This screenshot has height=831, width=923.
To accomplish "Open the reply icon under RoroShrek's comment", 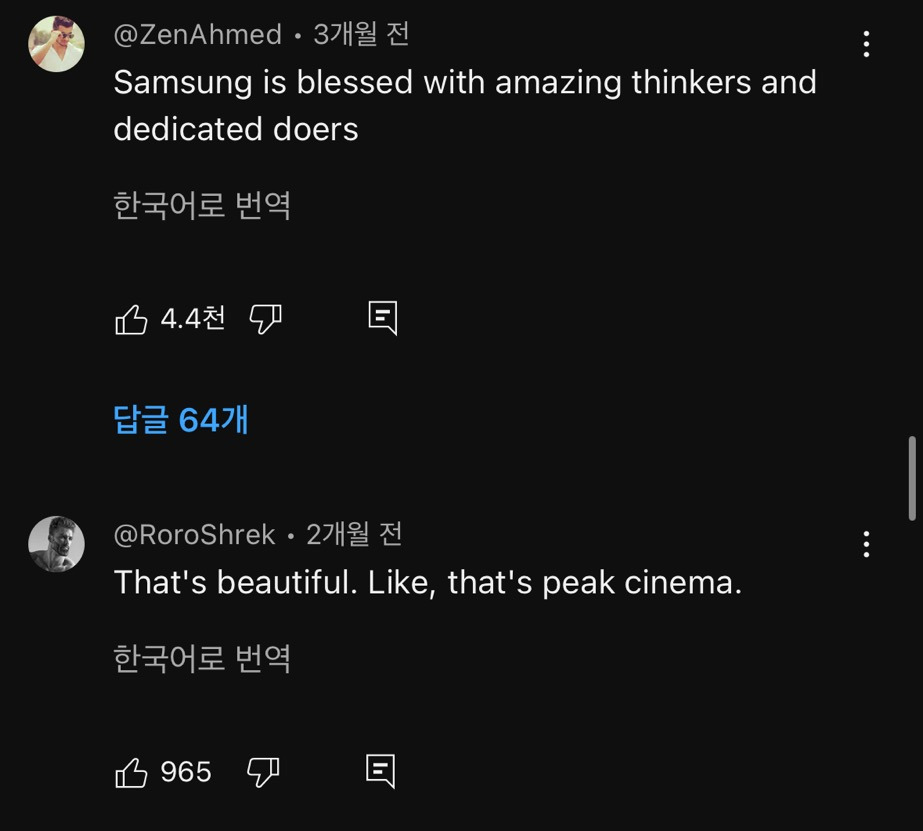I will point(382,769).
